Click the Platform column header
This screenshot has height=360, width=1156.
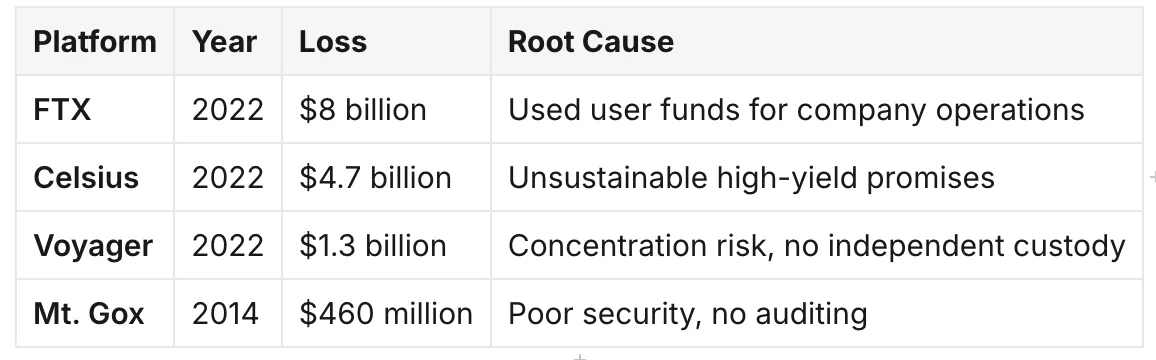click(x=95, y=42)
